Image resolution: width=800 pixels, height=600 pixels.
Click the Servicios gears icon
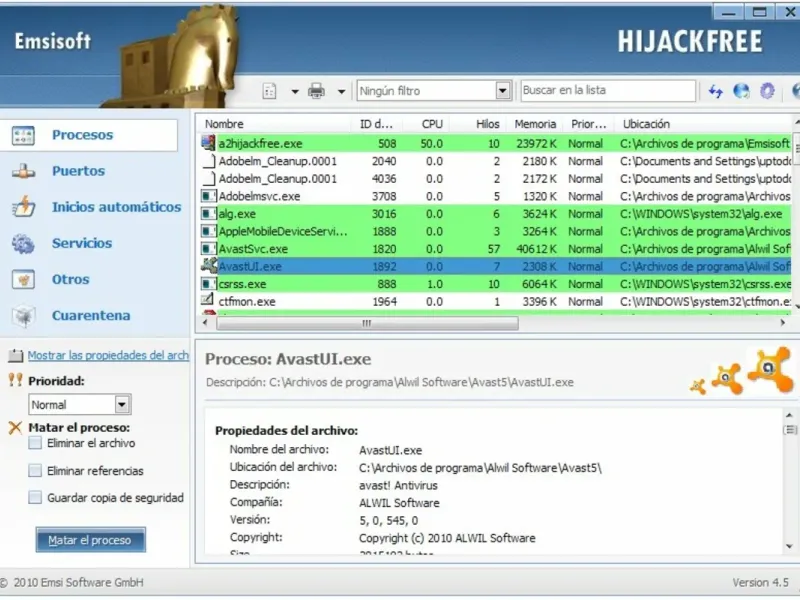[23, 244]
